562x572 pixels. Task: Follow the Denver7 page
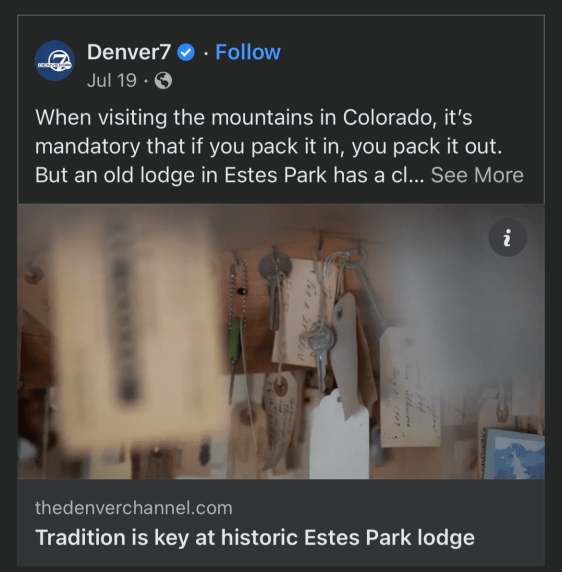pyautogui.click(x=248, y=52)
